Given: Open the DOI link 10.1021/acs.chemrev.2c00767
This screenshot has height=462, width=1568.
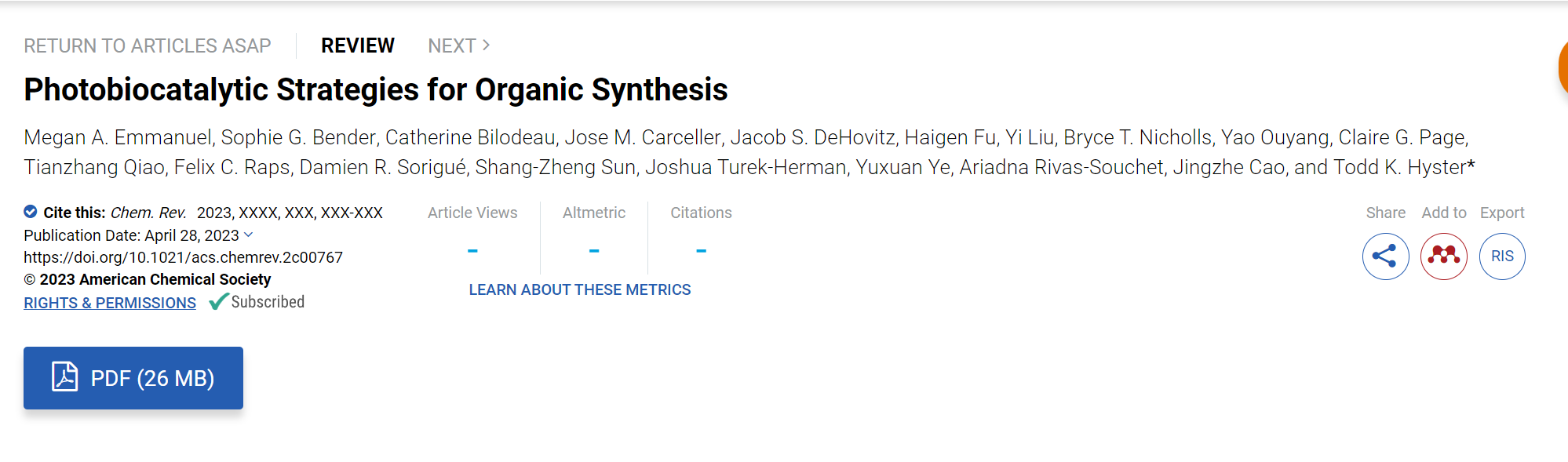Looking at the screenshot, I should coord(184,257).
